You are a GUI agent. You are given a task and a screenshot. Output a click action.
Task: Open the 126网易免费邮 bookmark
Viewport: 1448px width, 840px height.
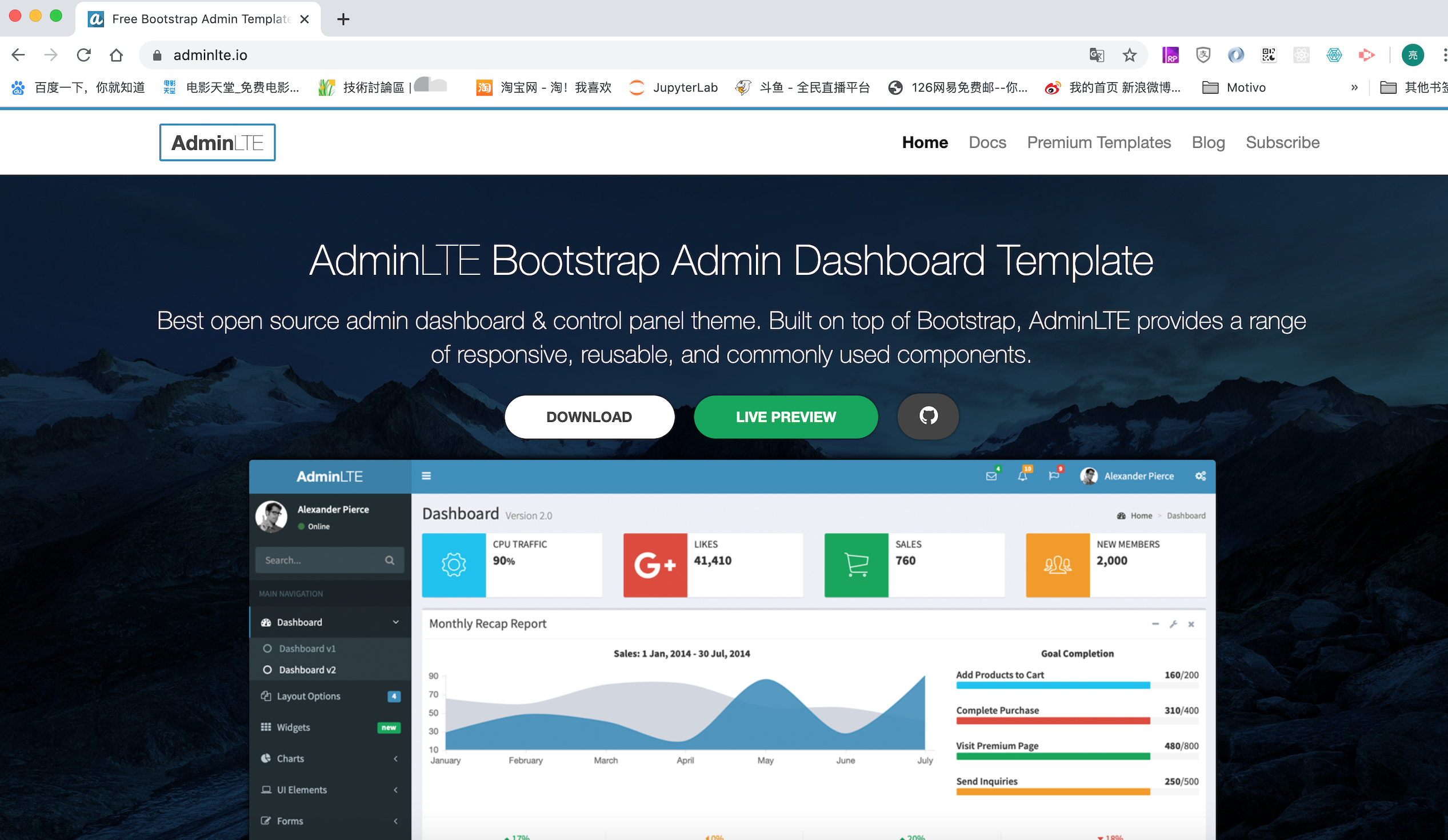coord(958,87)
